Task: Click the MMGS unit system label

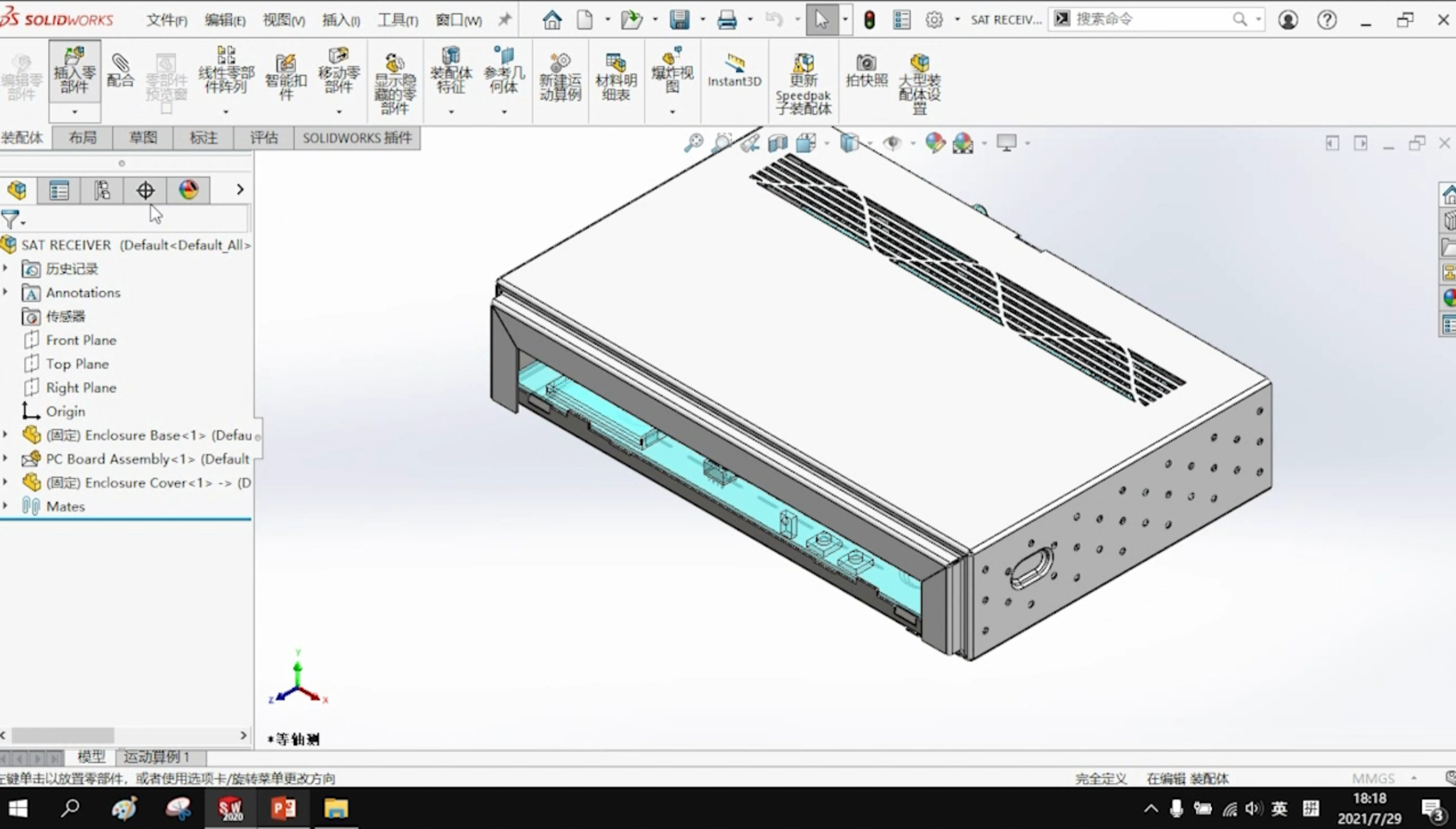Action: pyautogui.click(x=1373, y=779)
